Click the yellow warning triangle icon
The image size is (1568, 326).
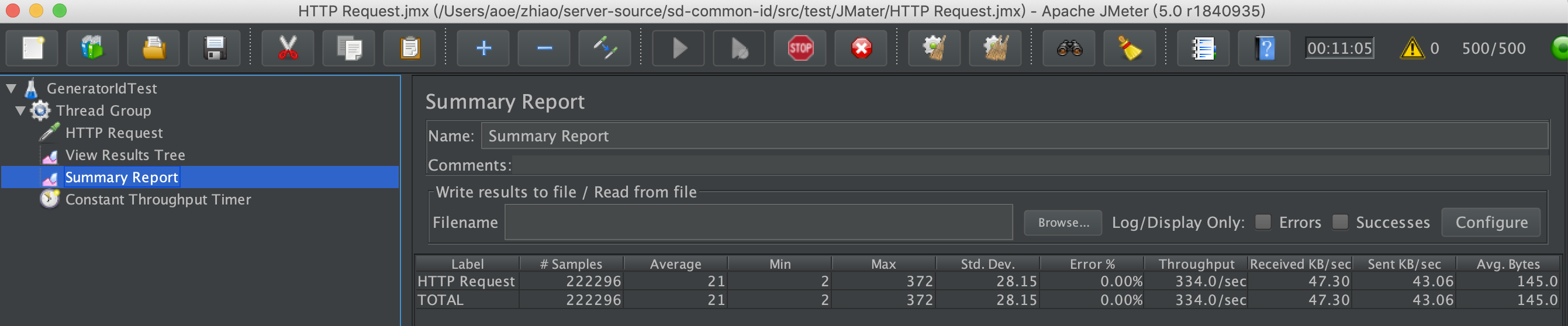1411,48
